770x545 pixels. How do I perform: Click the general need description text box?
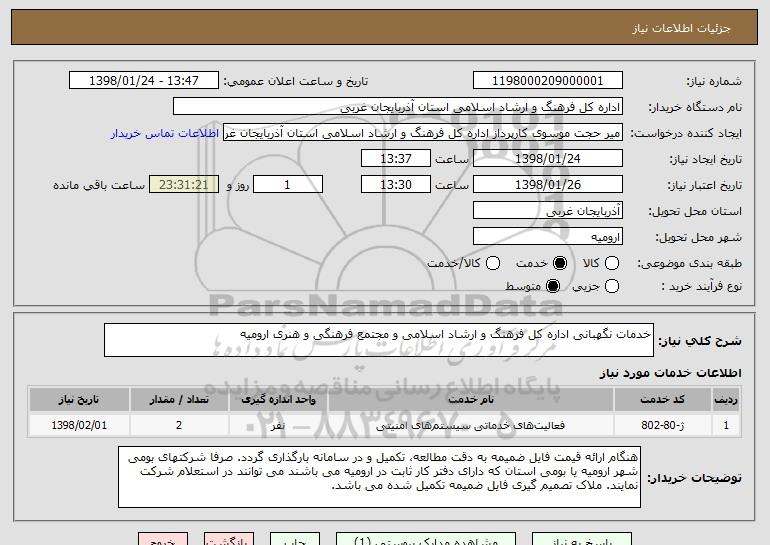[x=379, y=340]
